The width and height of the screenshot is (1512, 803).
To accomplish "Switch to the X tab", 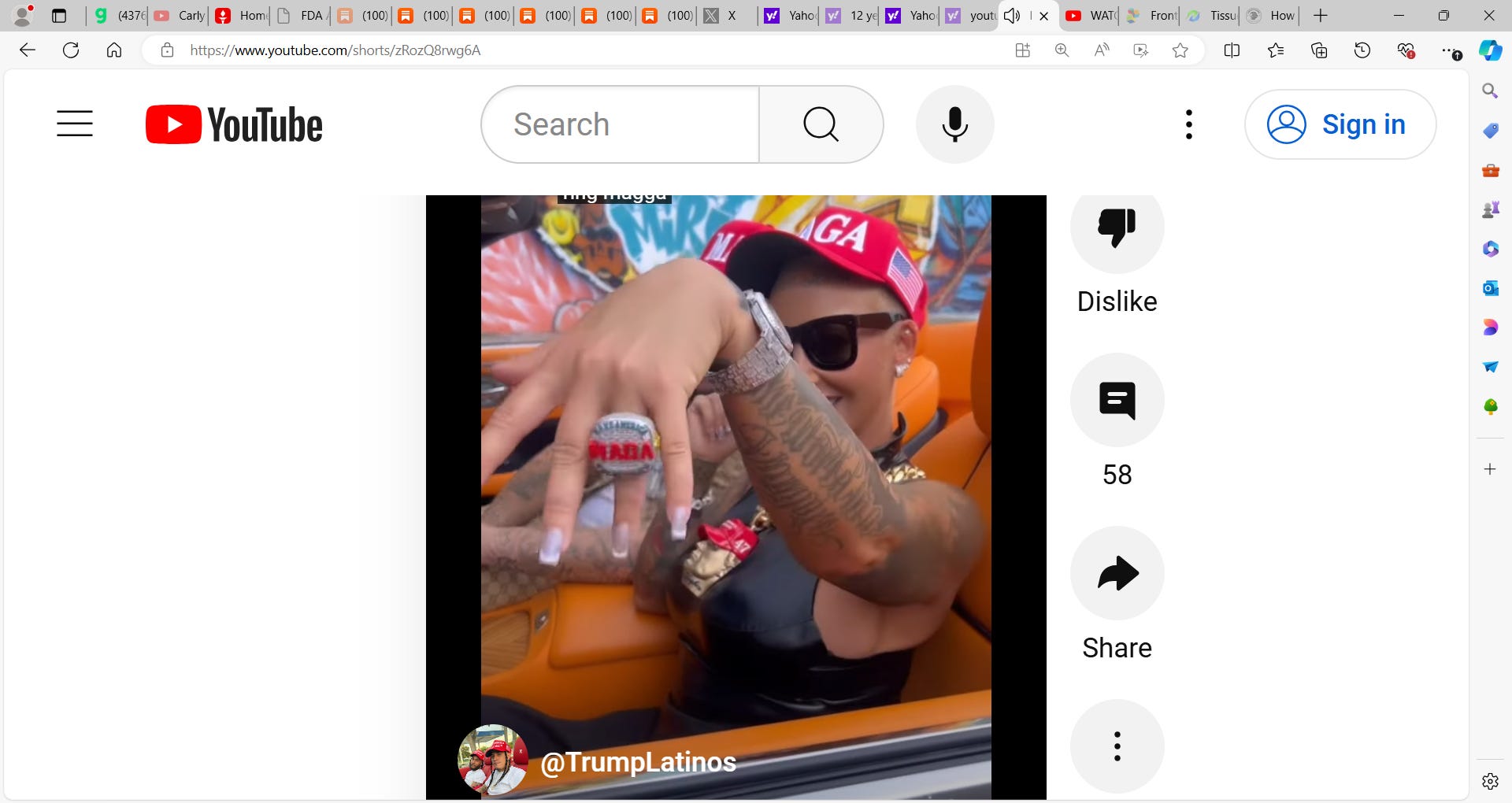I will click(x=727, y=16).
